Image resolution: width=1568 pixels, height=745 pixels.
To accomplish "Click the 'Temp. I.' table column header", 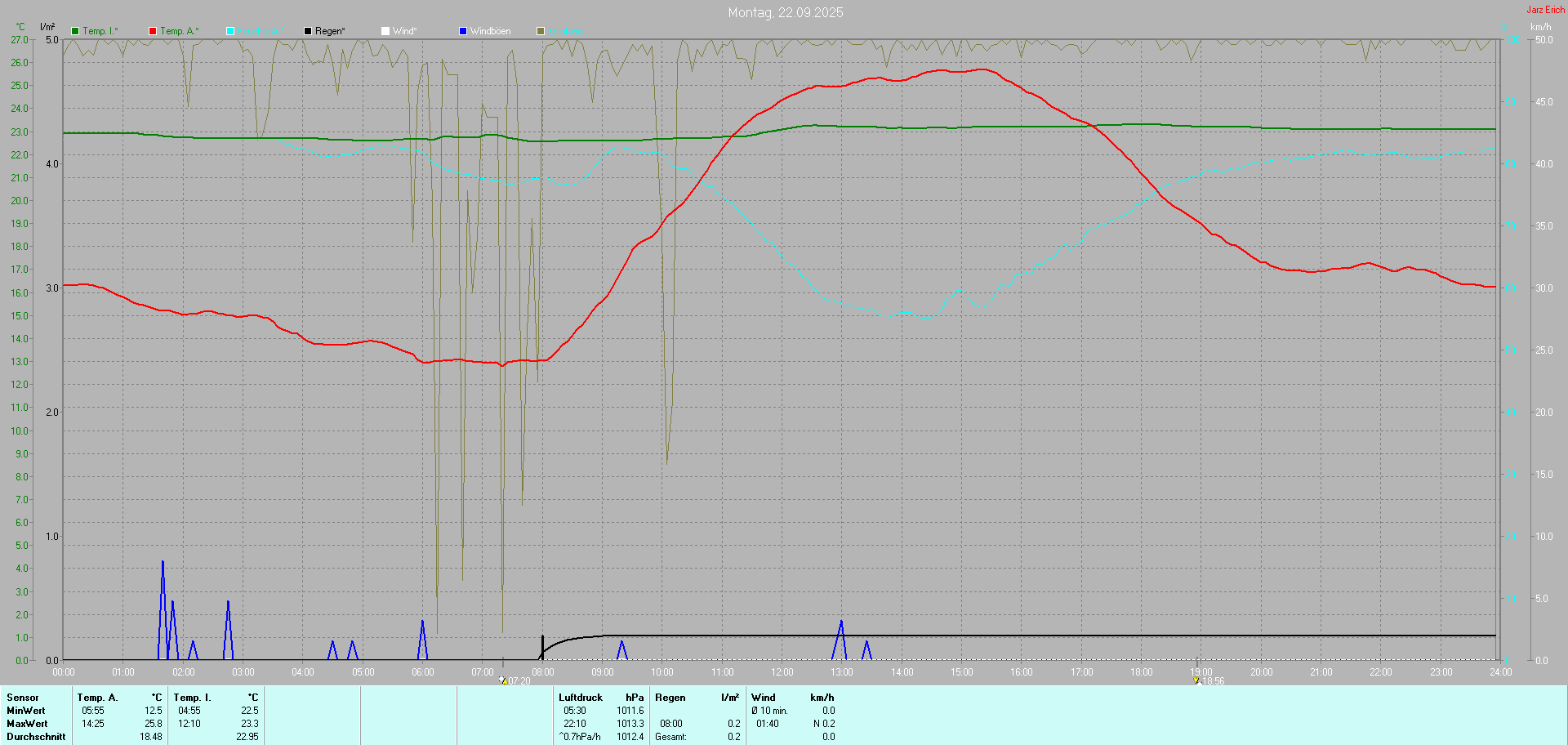I will 193,698.
